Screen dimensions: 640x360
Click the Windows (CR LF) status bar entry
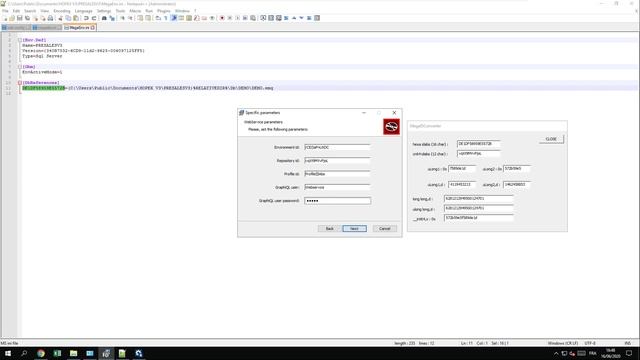(x=562, y=343)
